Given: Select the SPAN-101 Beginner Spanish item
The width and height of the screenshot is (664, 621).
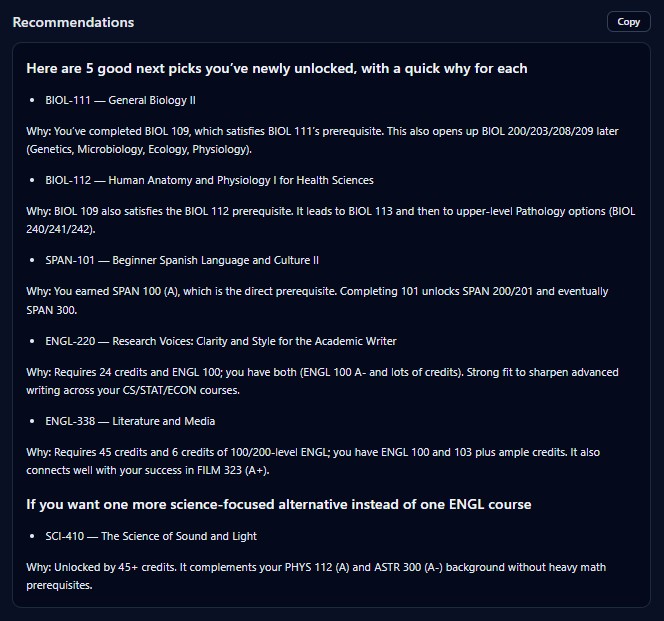Looking at the screenshot, I should coord(182,260).
